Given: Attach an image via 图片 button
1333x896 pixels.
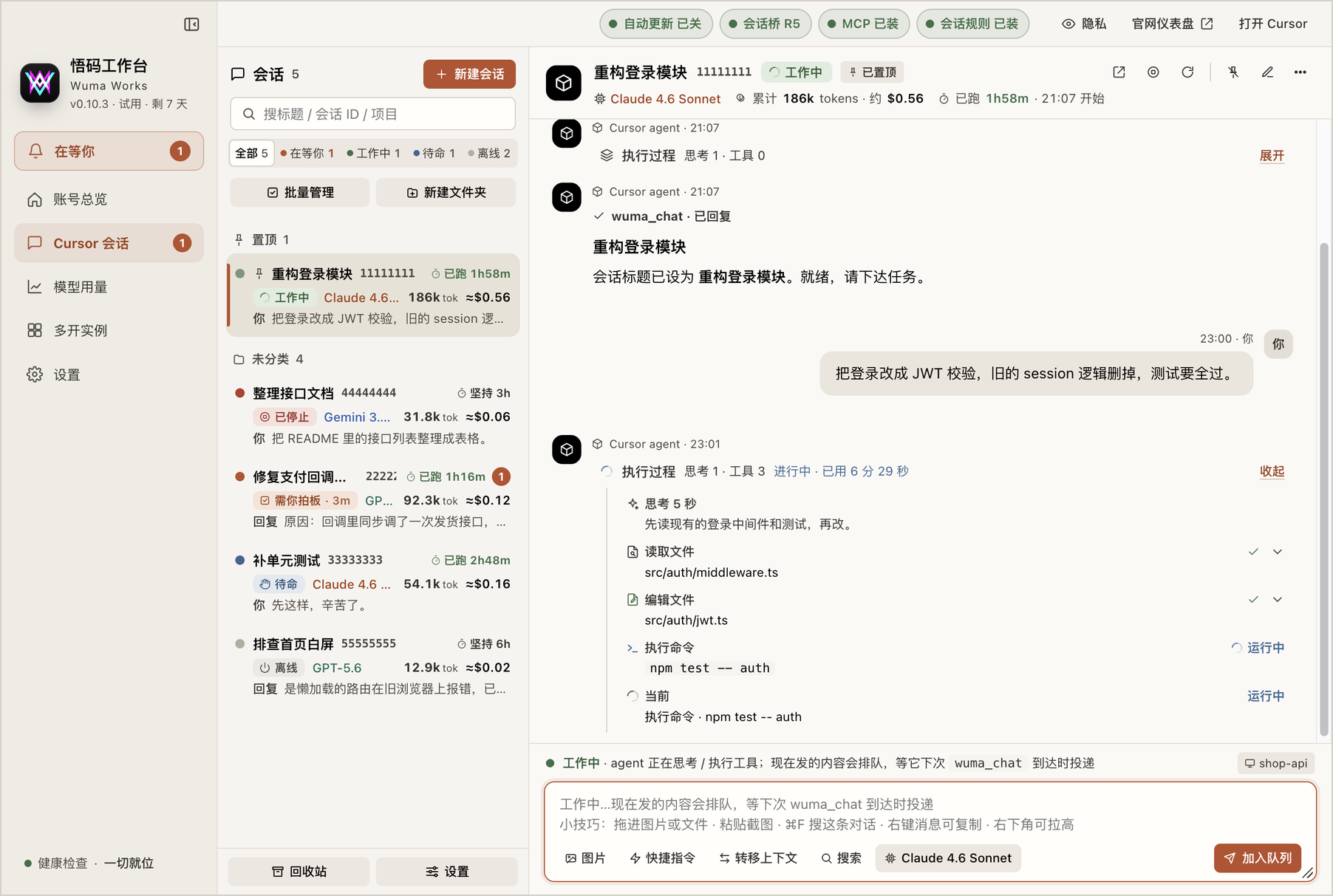Looking at the screenshot, I should [585, 858].
